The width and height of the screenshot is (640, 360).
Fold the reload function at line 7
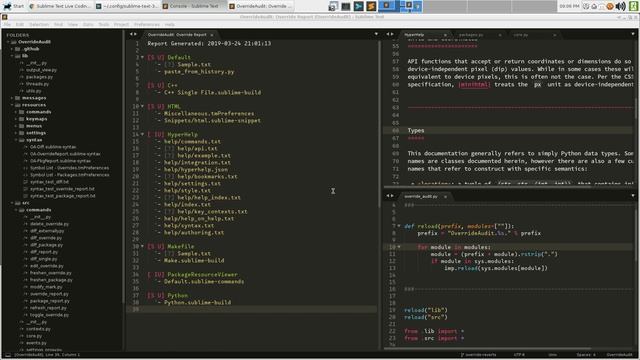tap(399, 226)
